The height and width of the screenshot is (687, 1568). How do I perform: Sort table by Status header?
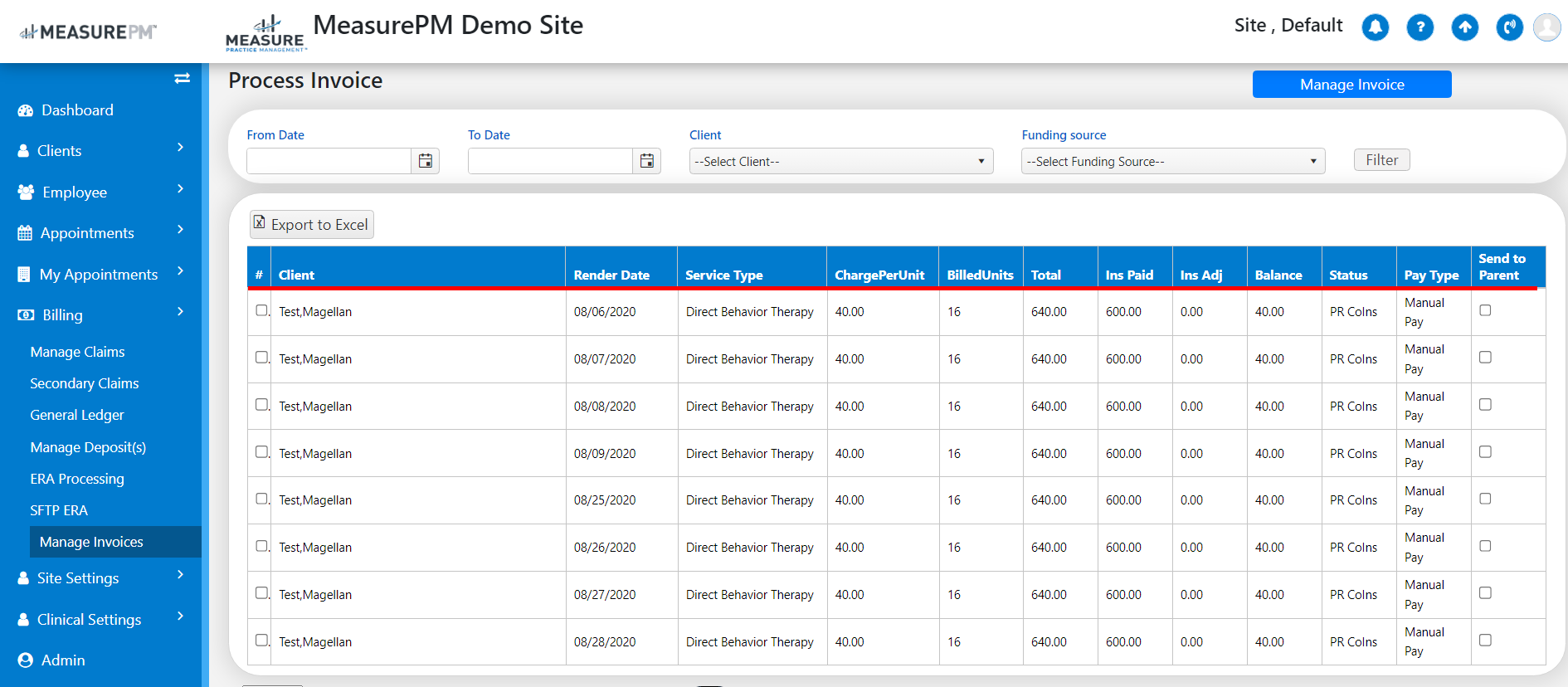pyautogui.click(x=1348, y=275)
